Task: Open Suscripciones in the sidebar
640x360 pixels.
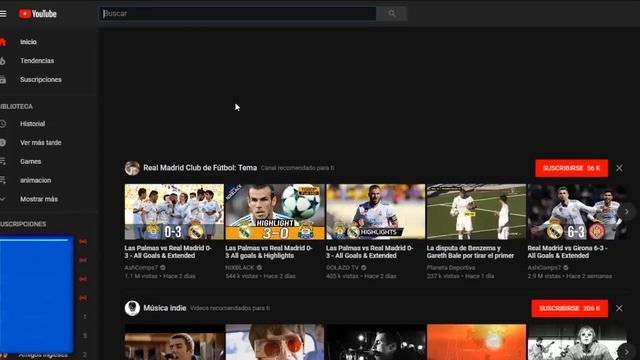Action: click(x=41, y=80)
